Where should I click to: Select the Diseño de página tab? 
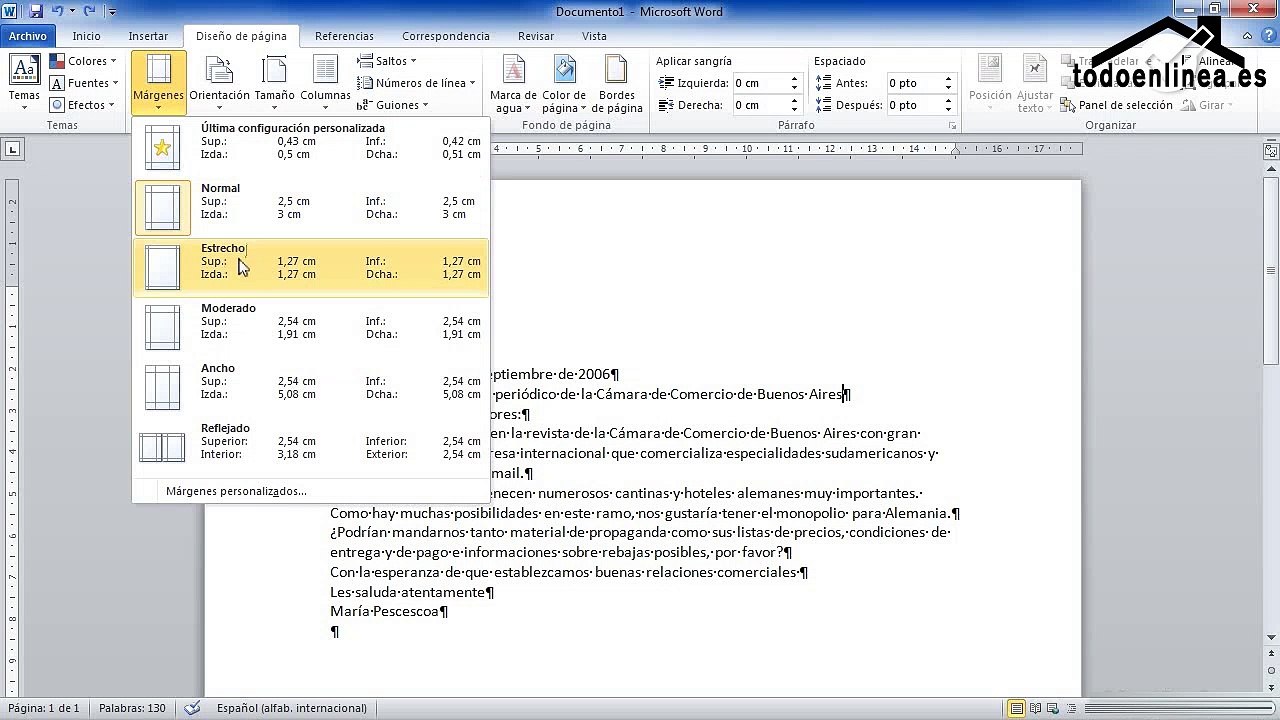pyautogui.click(x=241, y=36)
